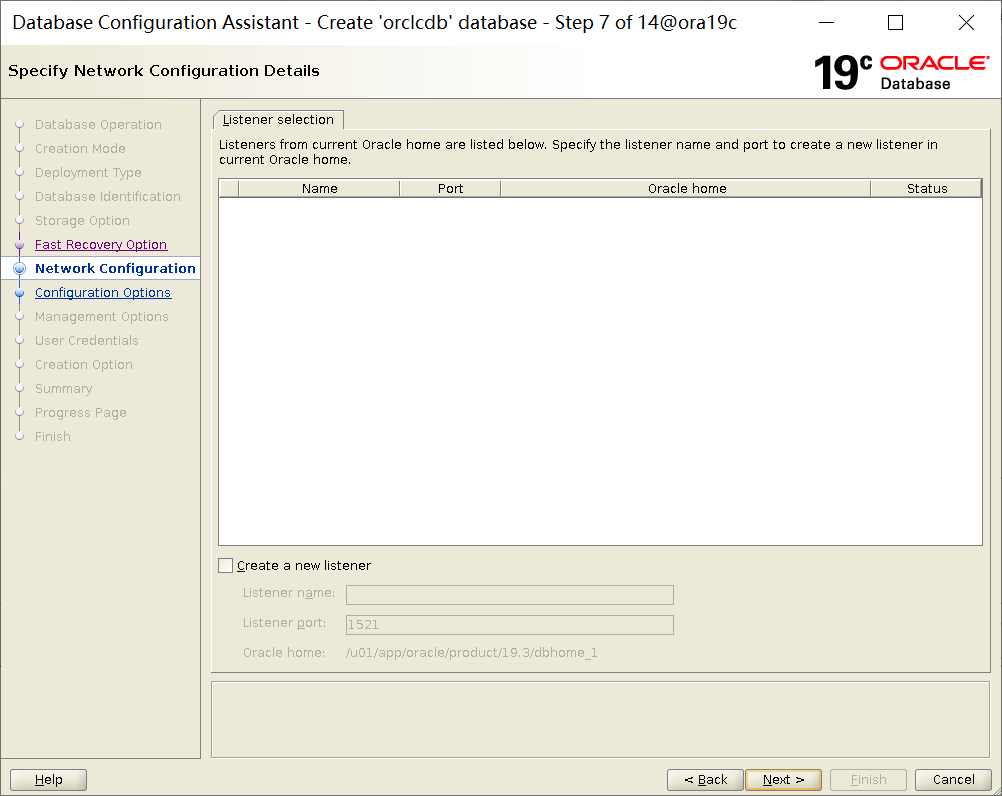Click the Oracle 19c Database logo

[902, 72]
